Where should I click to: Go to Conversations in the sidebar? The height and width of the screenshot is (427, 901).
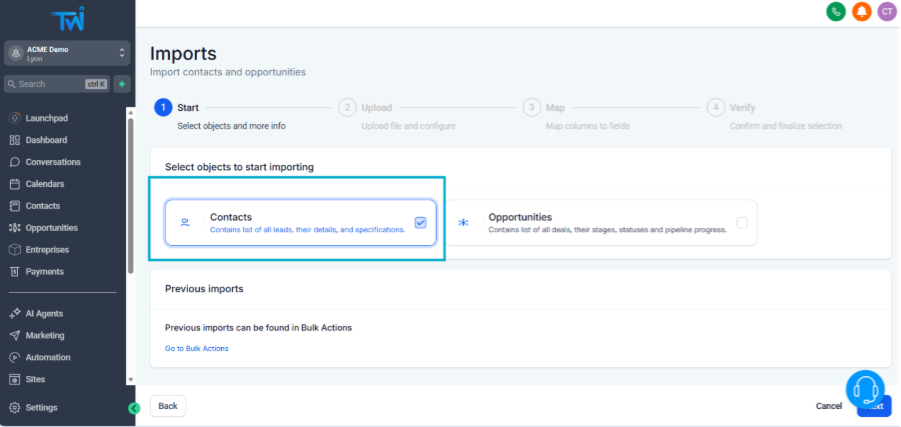pyautogui.click(x=52, y=162)
